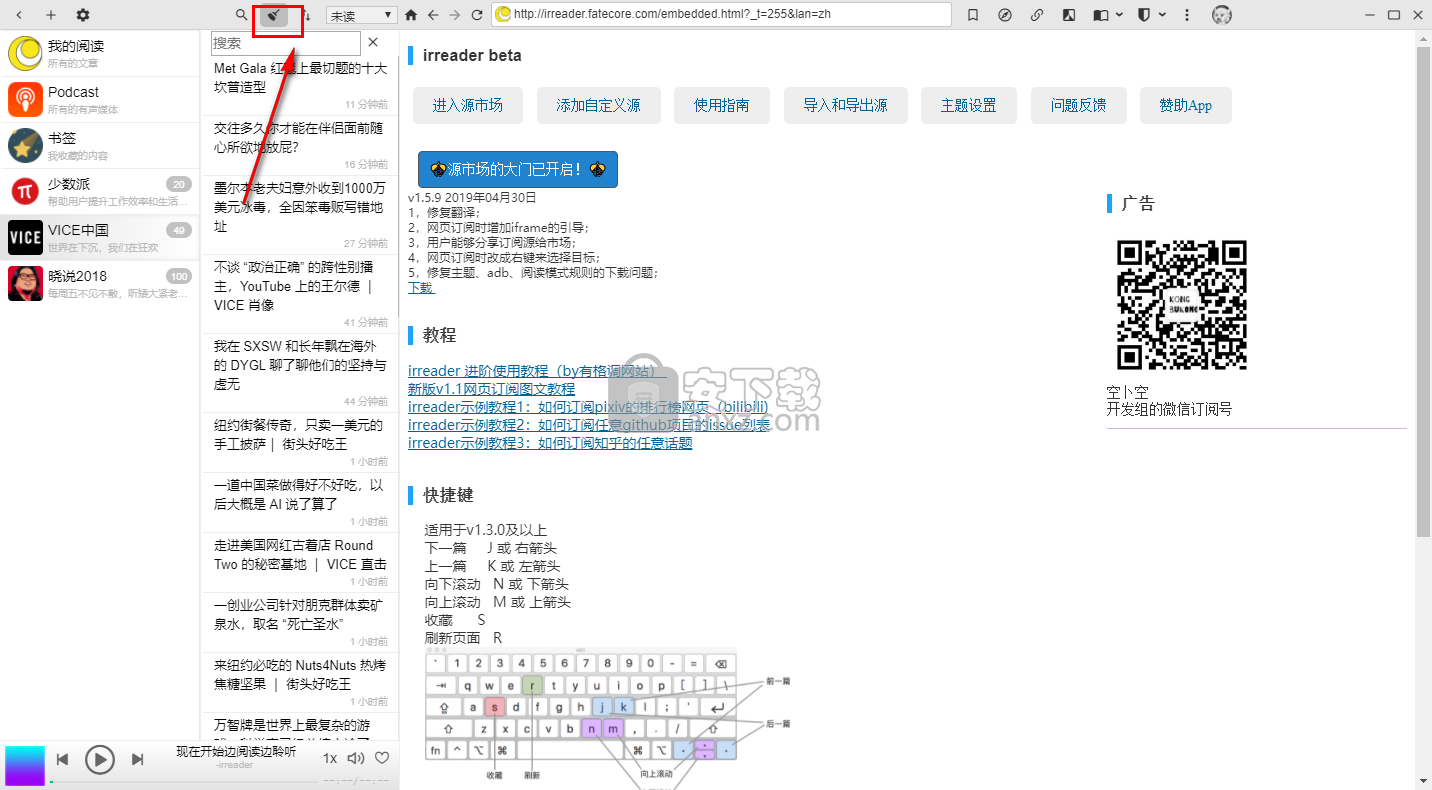Skip to previous audio track
Image resolution: width=1432 pixels, height=790 pixels.
[62, 760]
